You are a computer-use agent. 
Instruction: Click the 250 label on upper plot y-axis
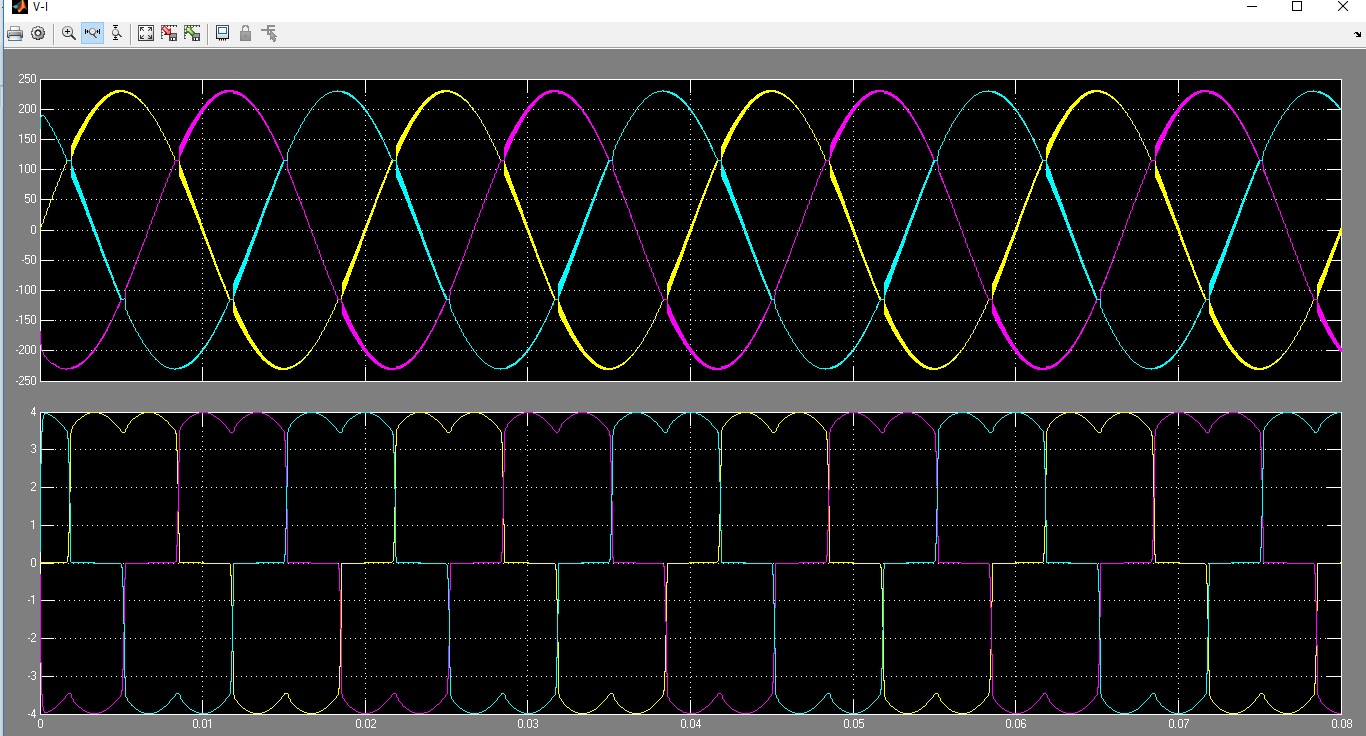[x=26, y=80]
